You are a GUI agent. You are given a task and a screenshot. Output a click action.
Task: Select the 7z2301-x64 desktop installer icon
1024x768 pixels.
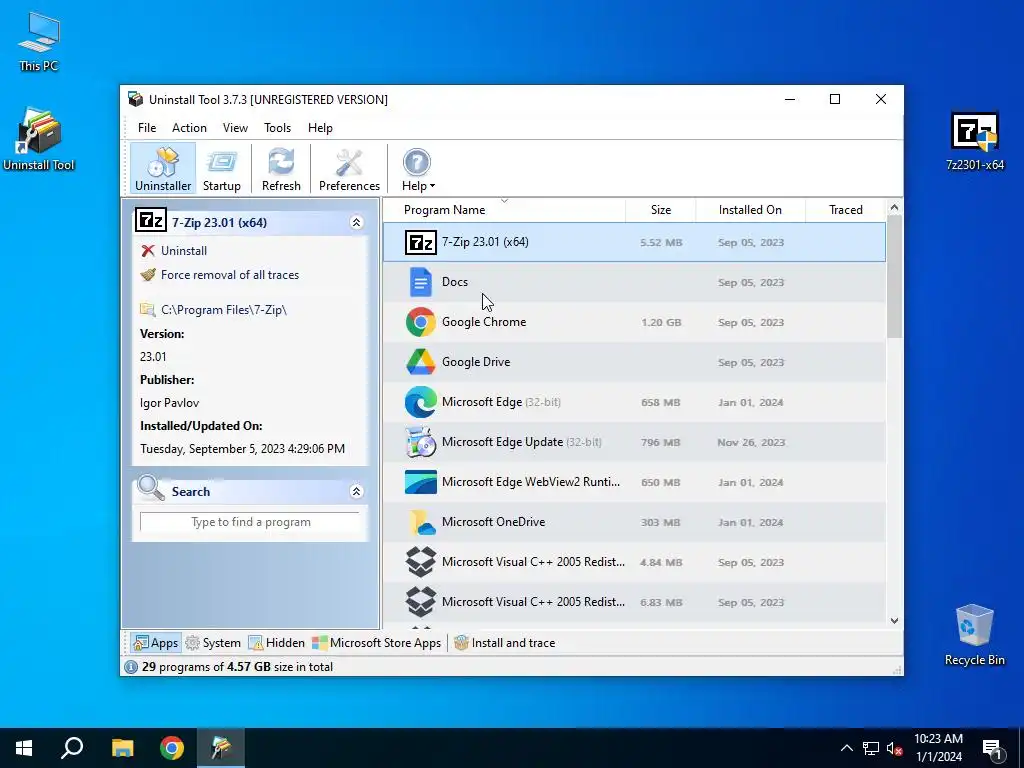pos(974,141)
